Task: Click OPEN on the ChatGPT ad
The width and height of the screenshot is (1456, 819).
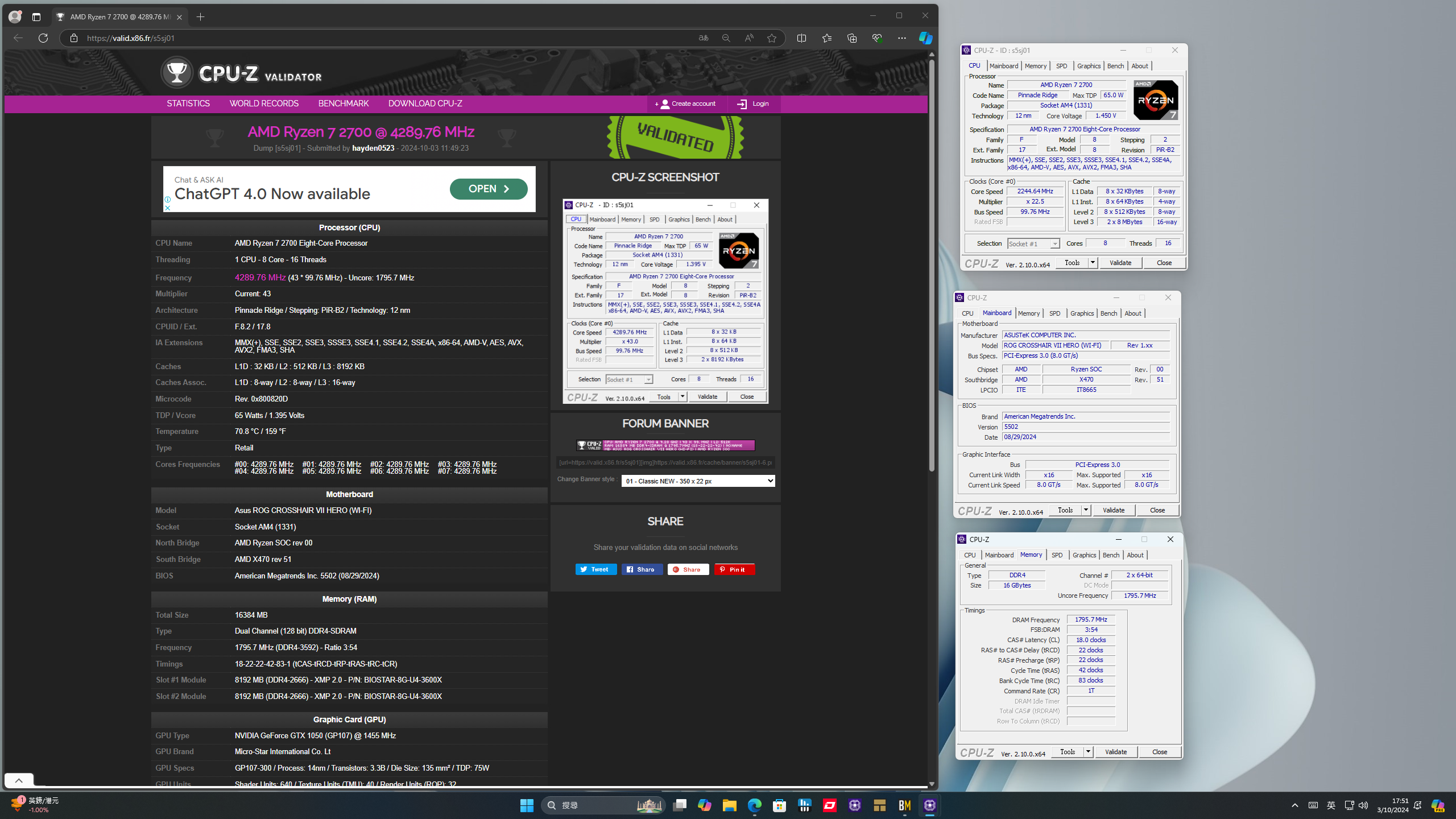Action: point(489,189)
